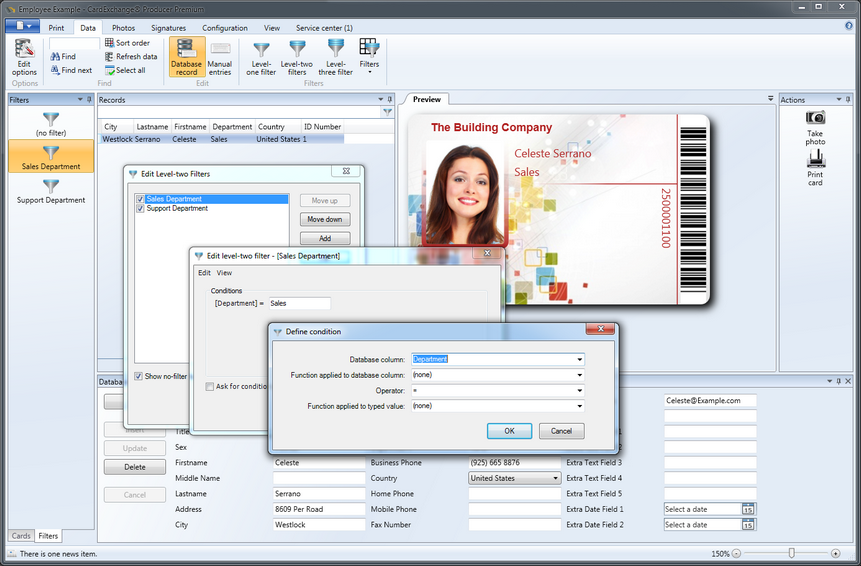
Task: Click the ribbon search input box
Action: click(74, 43)
